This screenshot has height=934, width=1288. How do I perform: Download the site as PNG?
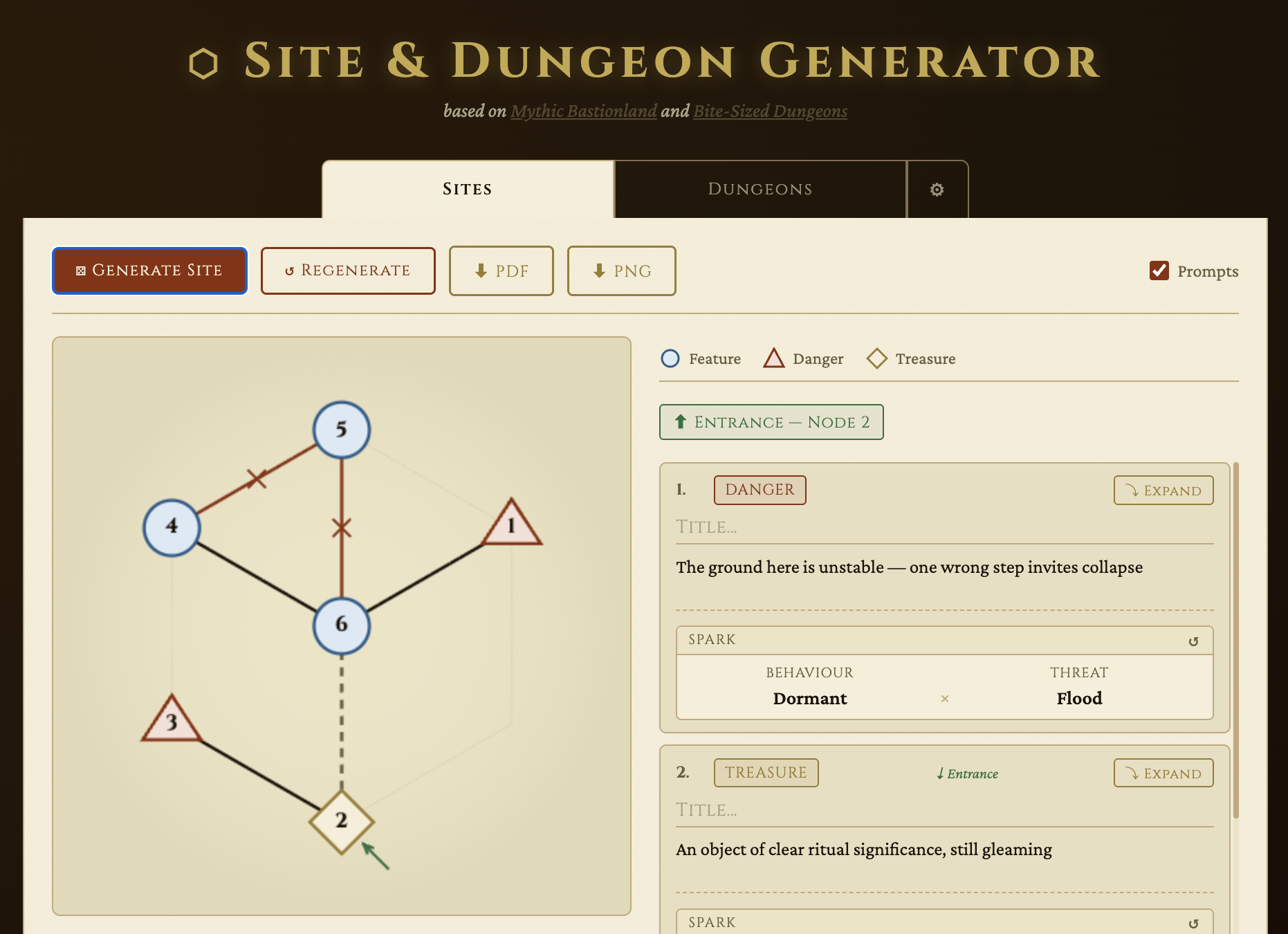(622, 271)
